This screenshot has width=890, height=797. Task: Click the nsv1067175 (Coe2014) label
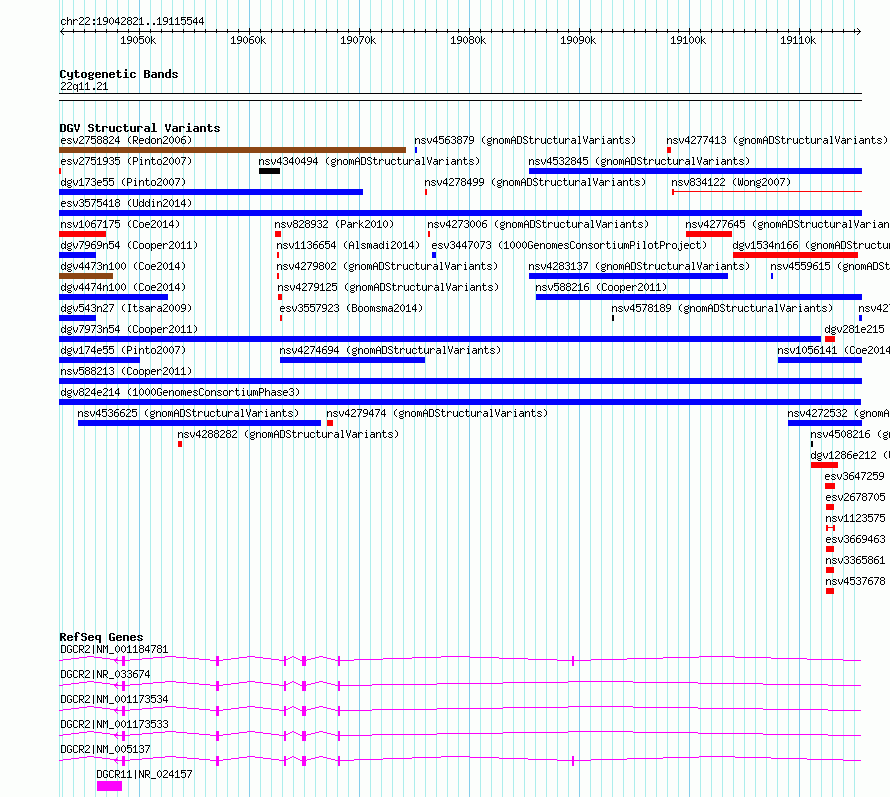click(120, 224)
